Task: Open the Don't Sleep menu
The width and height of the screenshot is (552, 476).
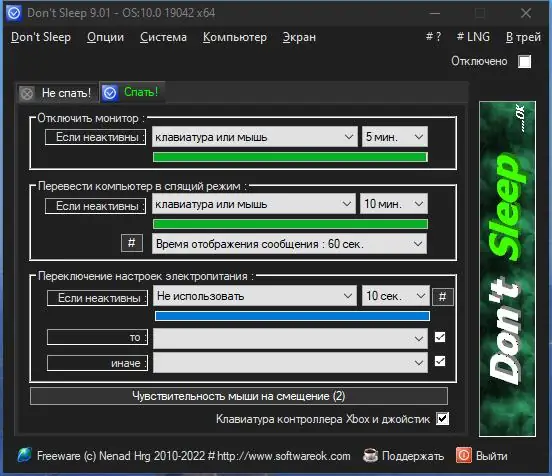Action: pyautogui.click(x=41, y=37)
